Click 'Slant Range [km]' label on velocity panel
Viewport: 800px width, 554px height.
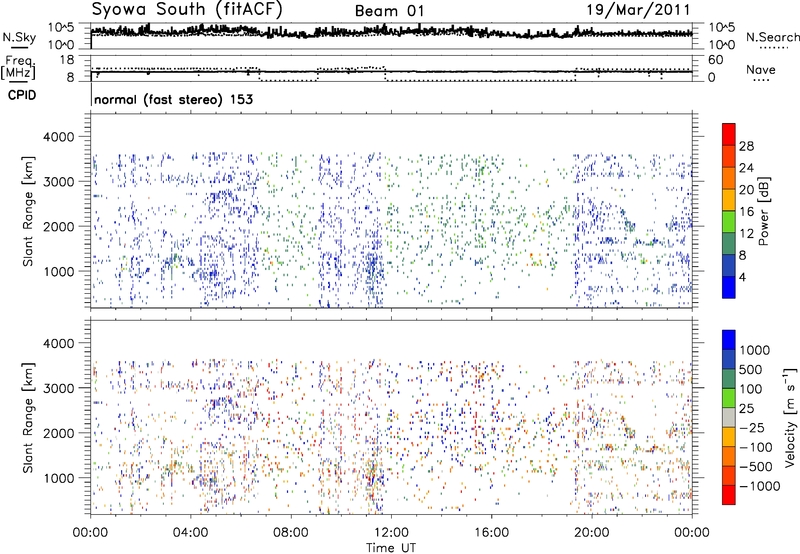(x=28, y=418)
